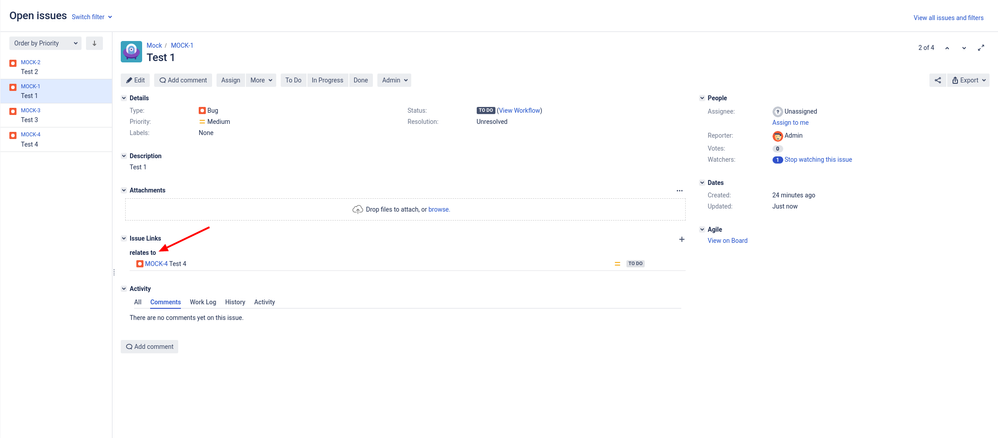Click the Unassigned assignee avatar icon
The image size is (998, 438).
777,111
